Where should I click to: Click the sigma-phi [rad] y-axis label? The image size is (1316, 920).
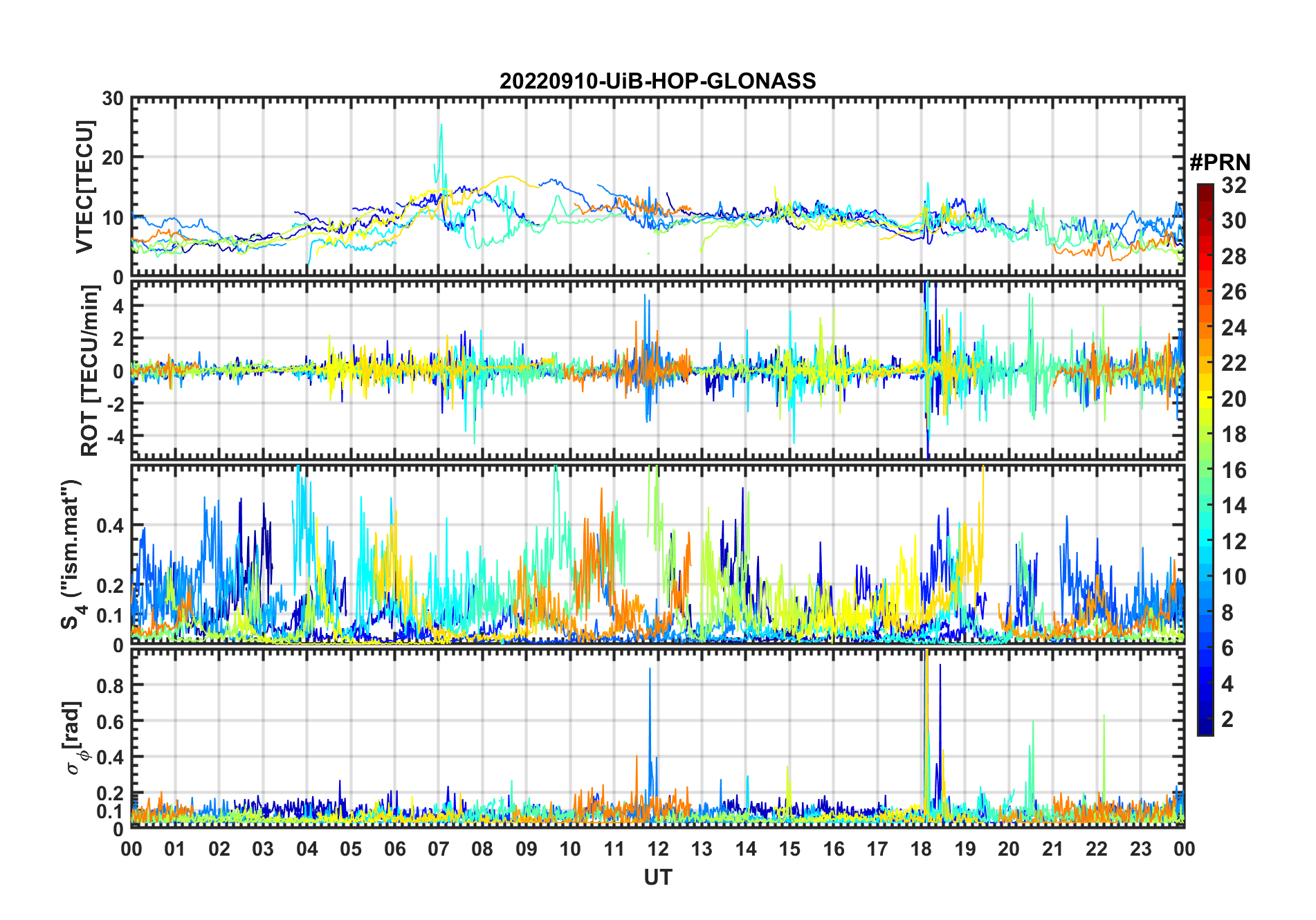tap(77, 738)
